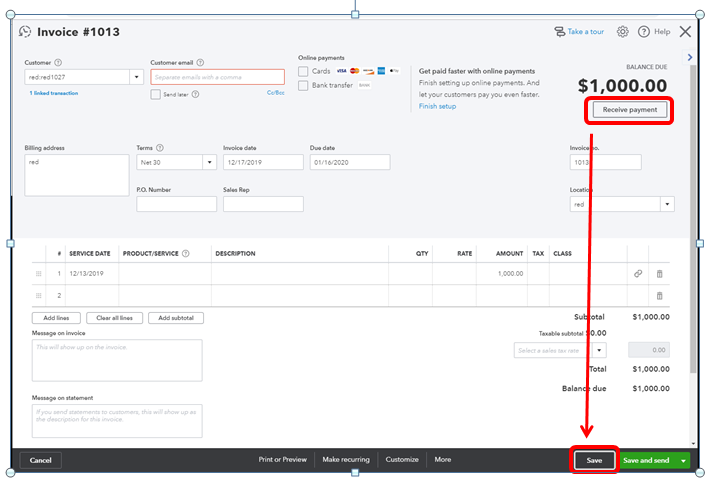Click the Product/Service column help icon
Image resolution: width=713 pixels, height=483 pixels.
(x=186, y=254)
